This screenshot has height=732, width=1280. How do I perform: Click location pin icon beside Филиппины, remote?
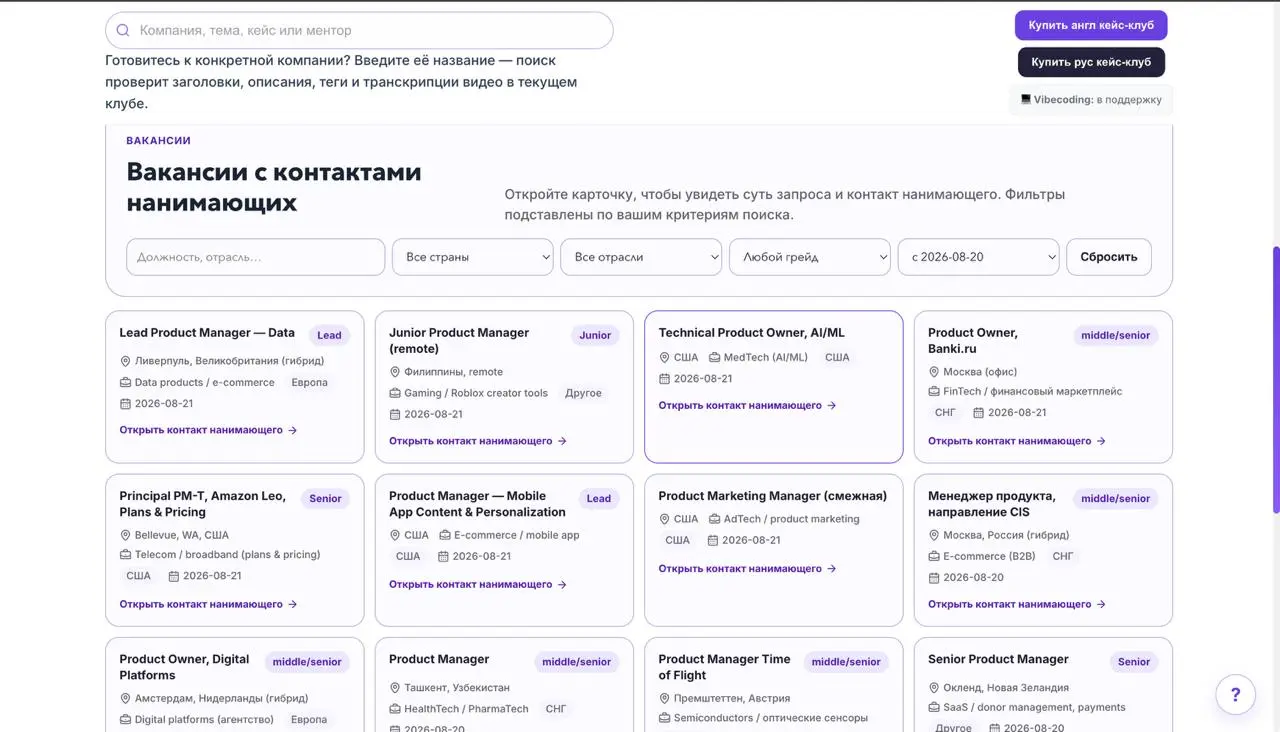coord(395,372)
